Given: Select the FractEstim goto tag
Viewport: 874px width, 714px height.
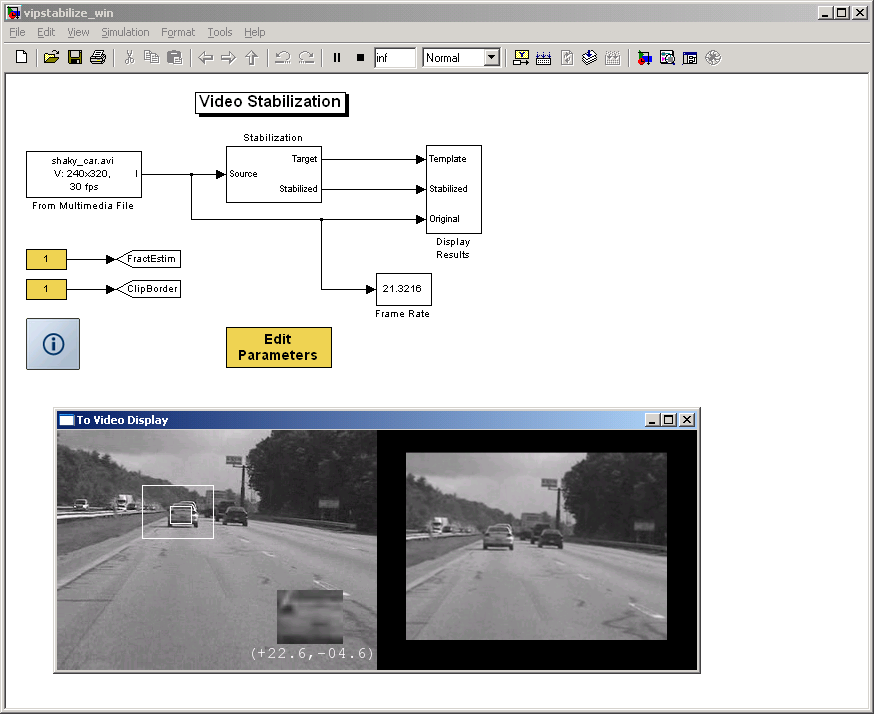Looking at the screenshot, I should (x=149, y=259).
